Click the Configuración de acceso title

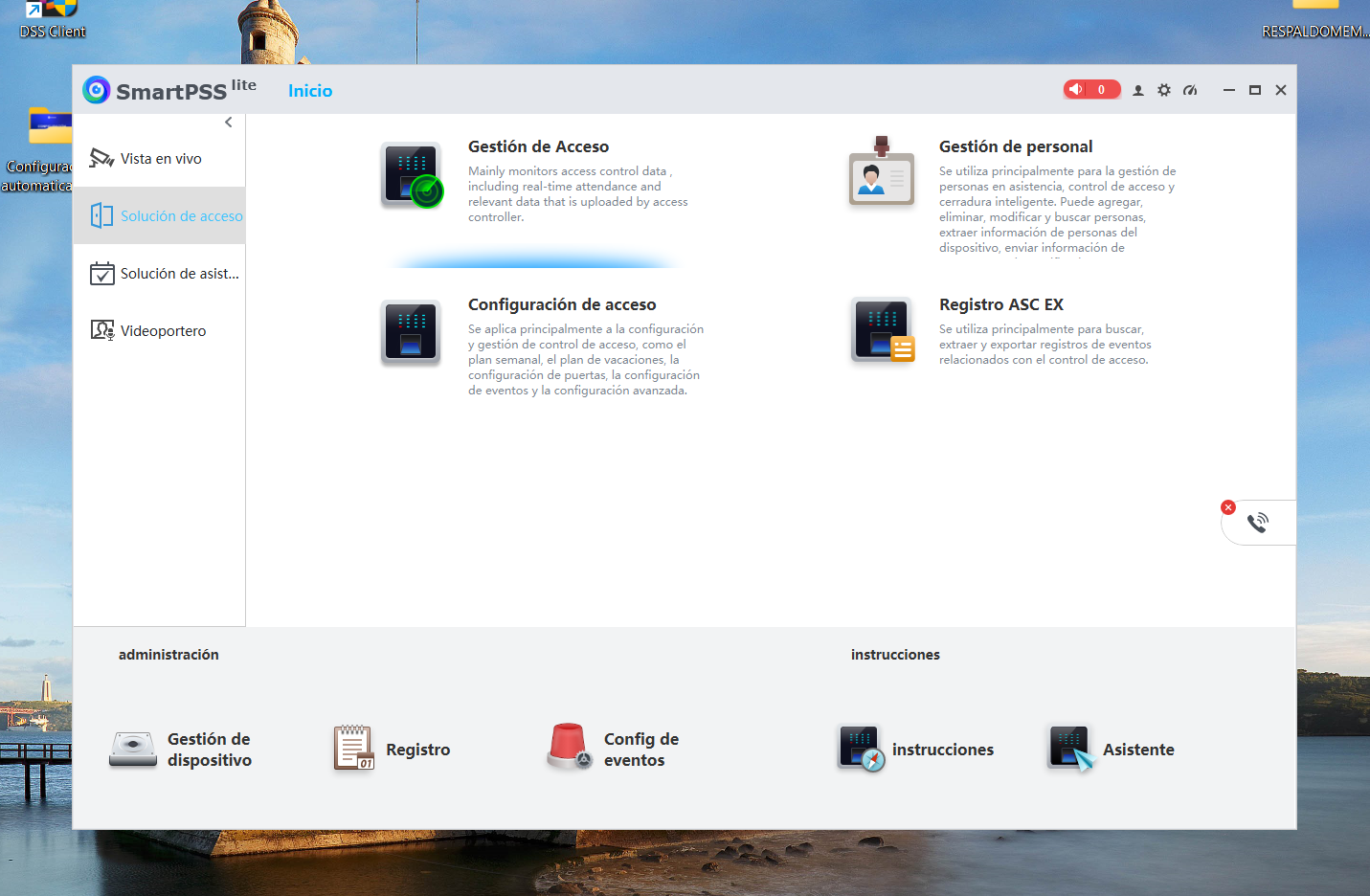pos(562,304)
